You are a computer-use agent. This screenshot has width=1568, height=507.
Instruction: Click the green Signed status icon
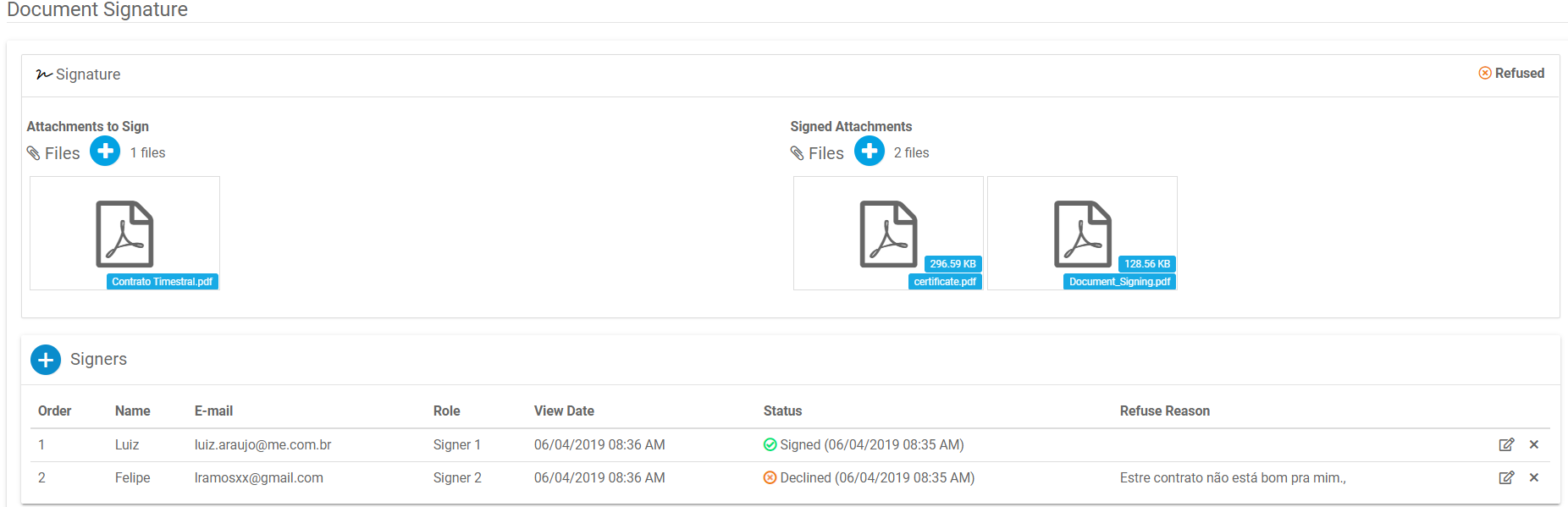[770, 444]
